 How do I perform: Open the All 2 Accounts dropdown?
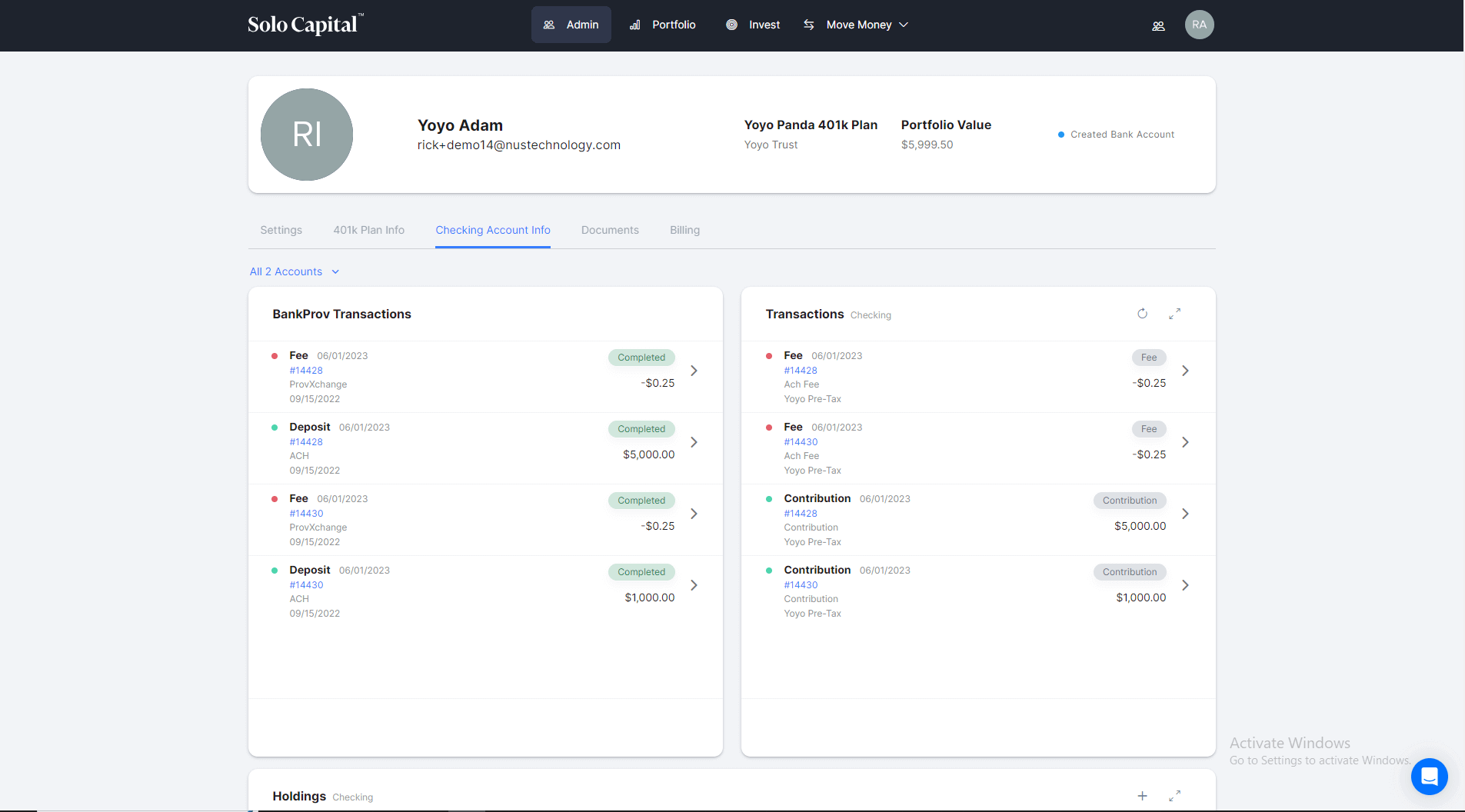tap(295, 271)
